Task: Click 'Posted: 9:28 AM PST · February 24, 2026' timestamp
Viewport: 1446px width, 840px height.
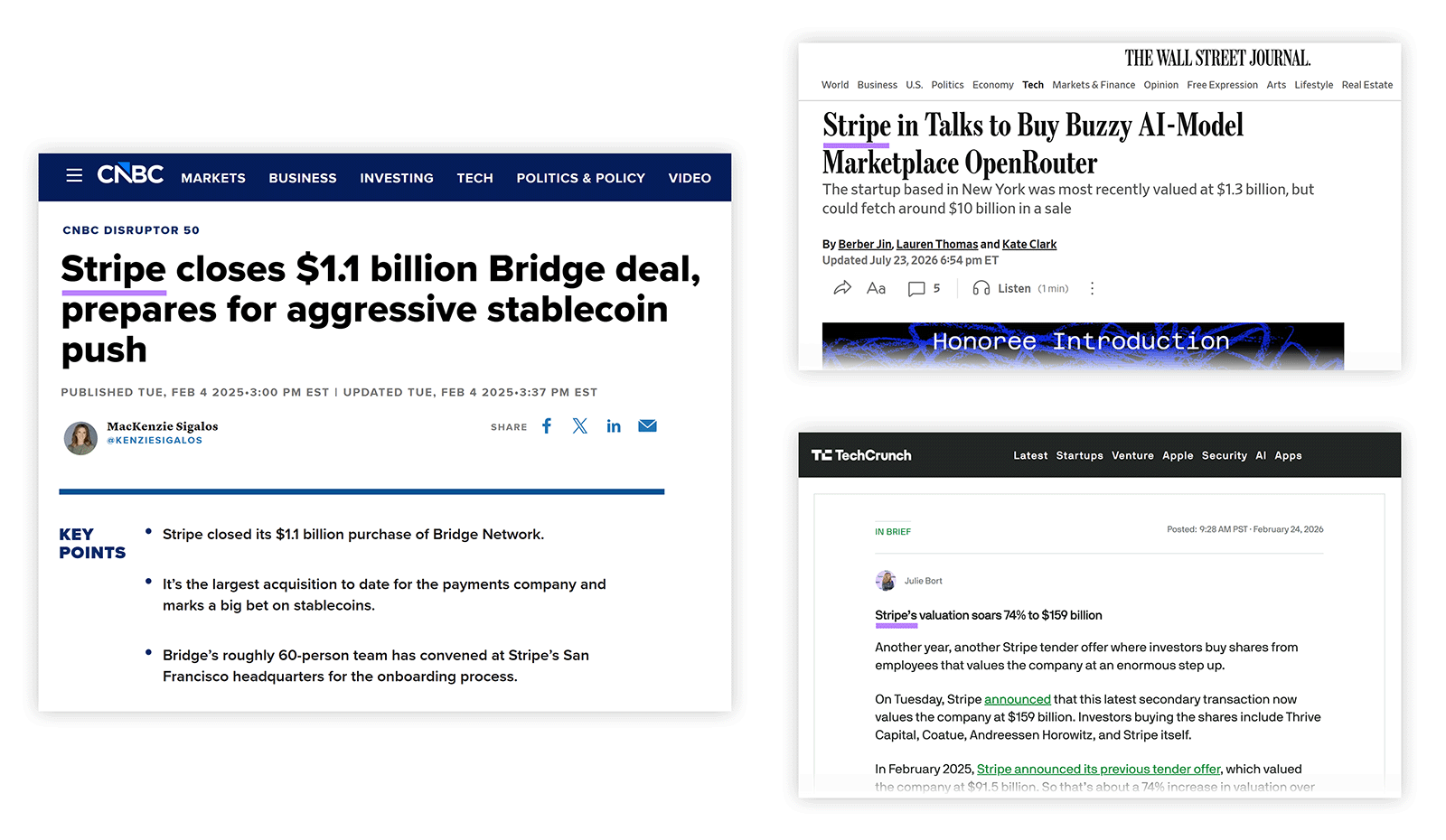Action: [x=1244, y=529]
